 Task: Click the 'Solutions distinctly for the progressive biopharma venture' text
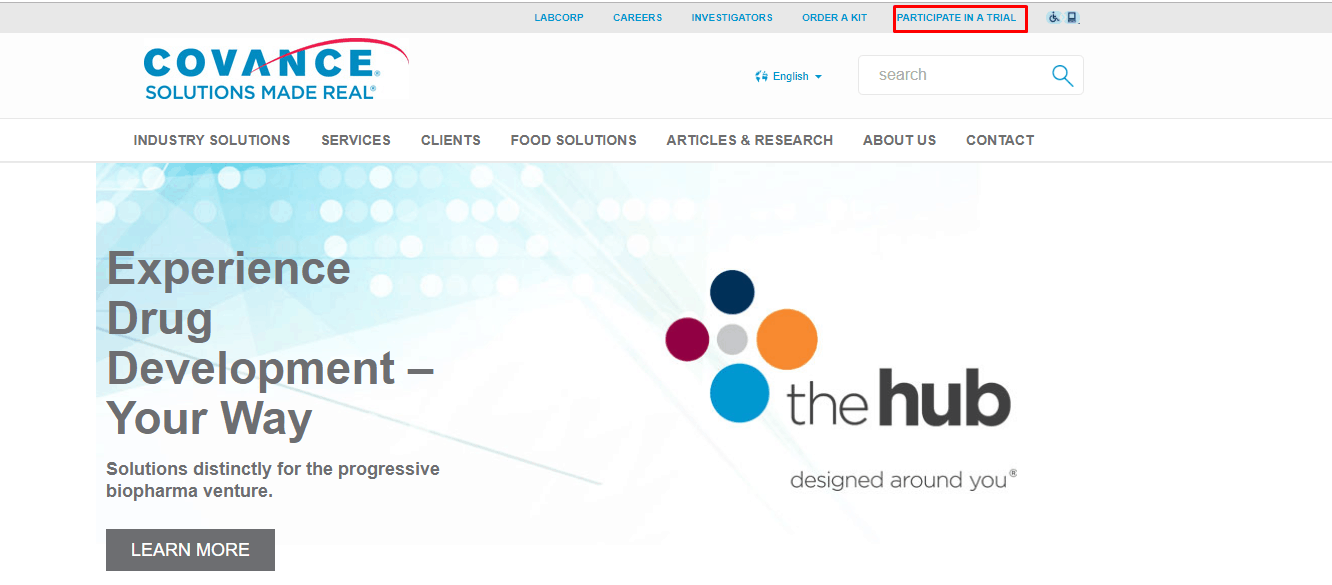point(273,480)
